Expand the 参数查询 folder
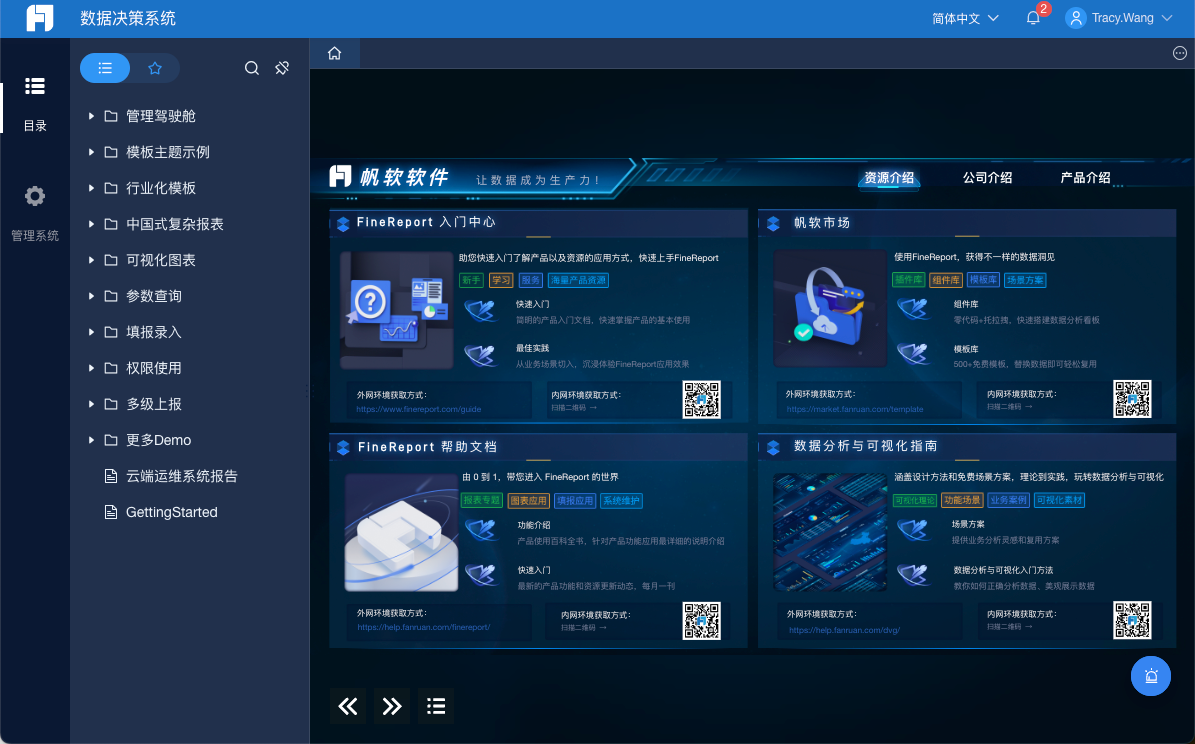 point(91,296)
